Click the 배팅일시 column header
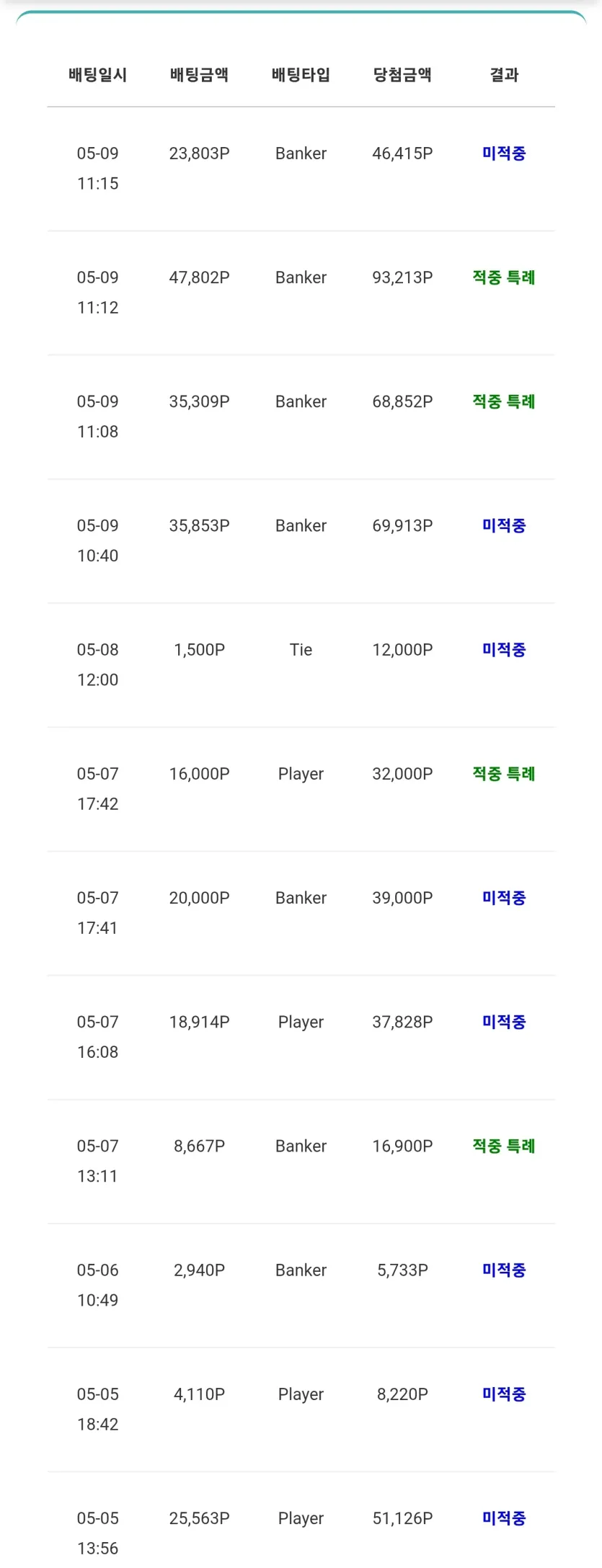Viewport: 602px width, 1568px height. point(98,75)
